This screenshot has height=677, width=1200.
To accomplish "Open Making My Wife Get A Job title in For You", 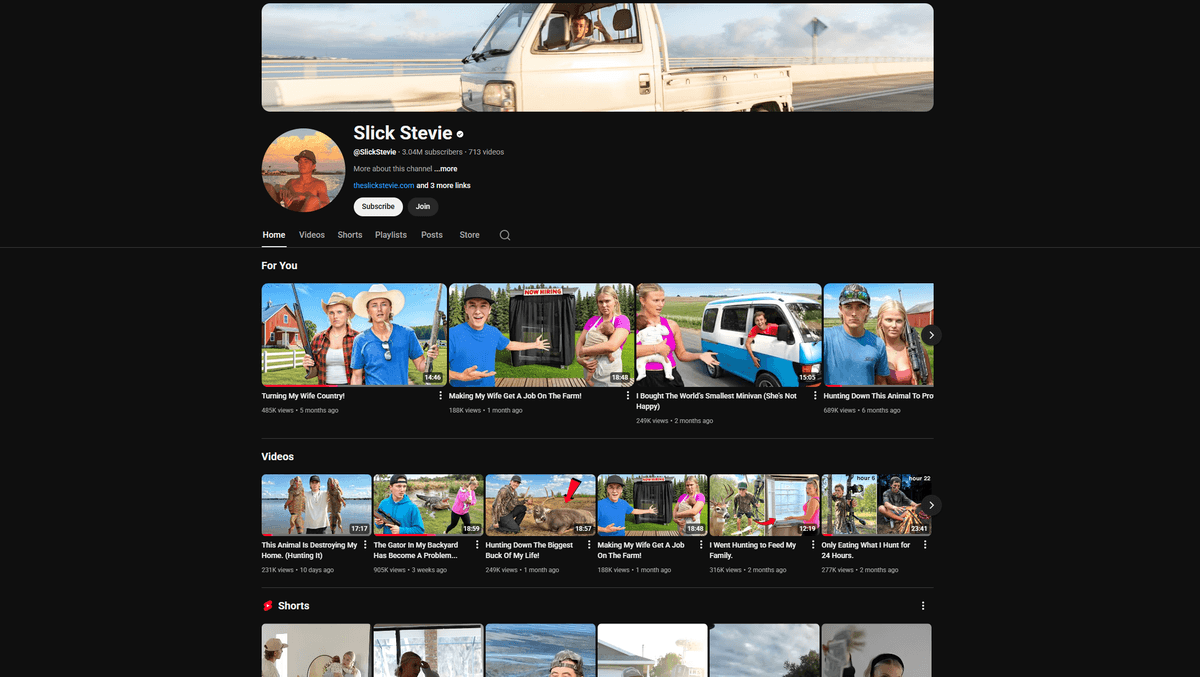I will [x=515, y=396].
